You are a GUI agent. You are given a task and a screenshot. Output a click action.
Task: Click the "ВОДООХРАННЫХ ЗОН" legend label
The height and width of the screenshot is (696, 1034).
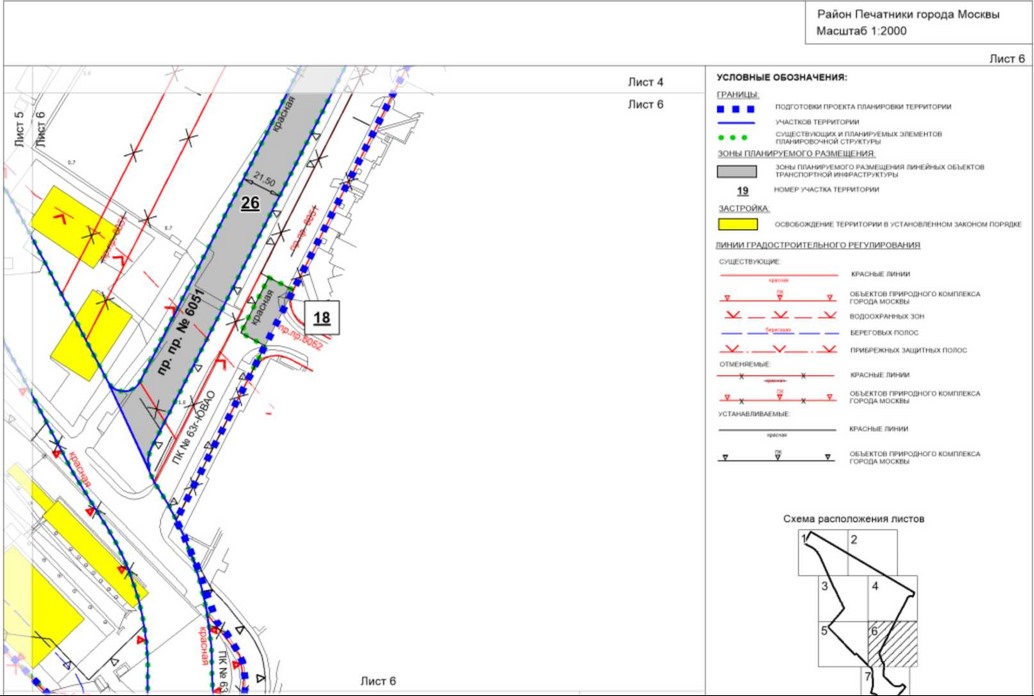pos(887,317)
